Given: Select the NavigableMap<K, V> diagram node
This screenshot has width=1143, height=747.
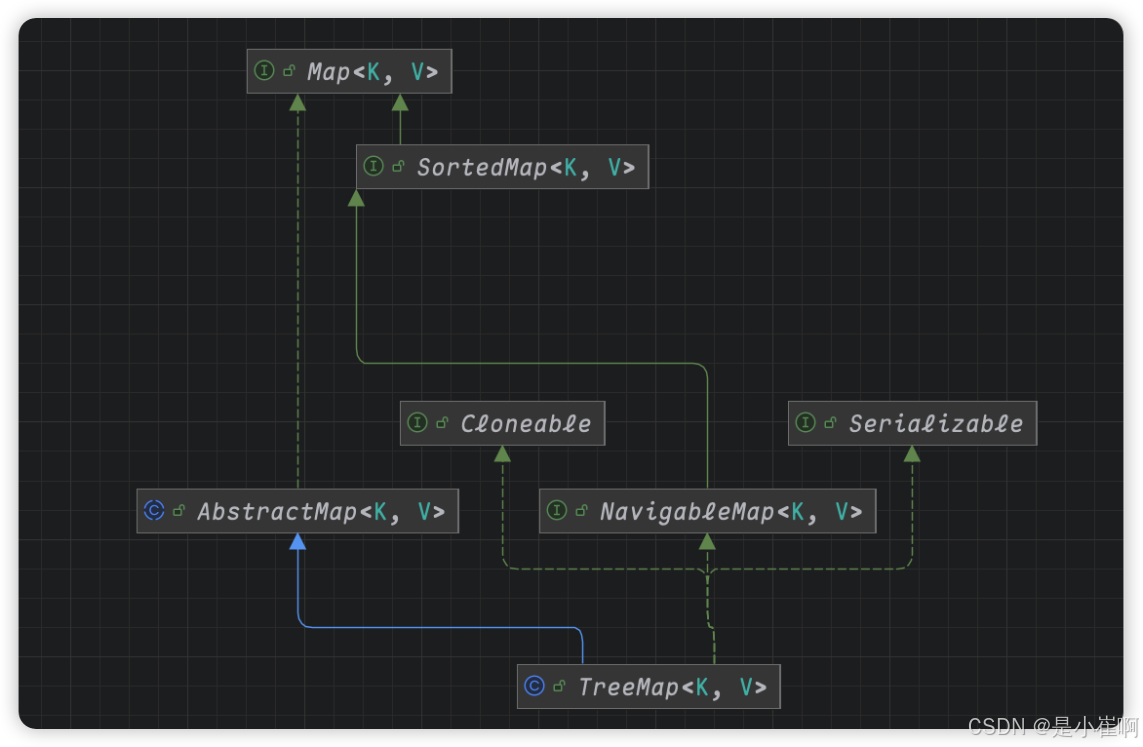Looking at the screenshot, I should point(705,511).
